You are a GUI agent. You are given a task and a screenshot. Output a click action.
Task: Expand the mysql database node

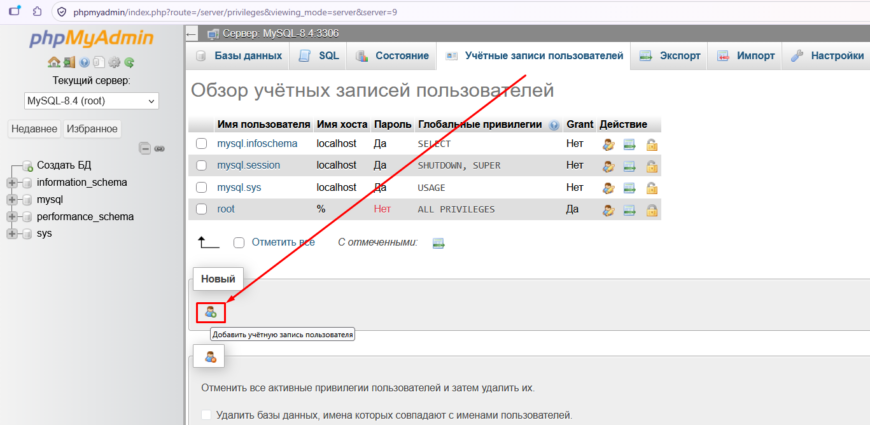[12, 200]
